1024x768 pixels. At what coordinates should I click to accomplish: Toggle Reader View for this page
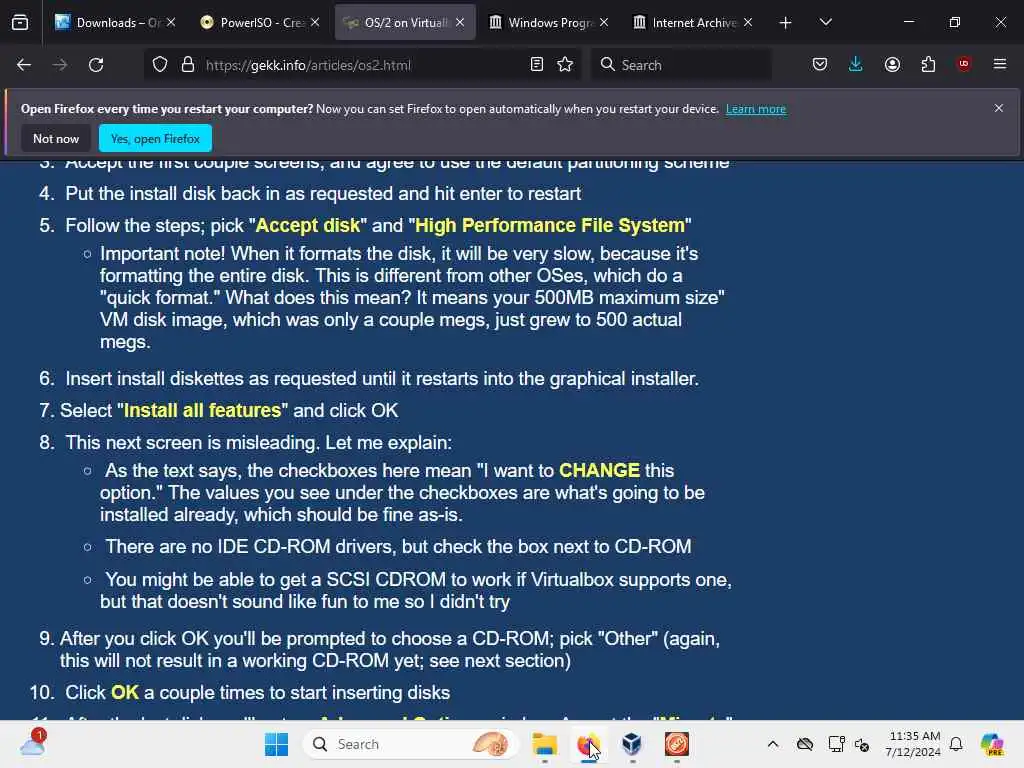click(x=537, y=65)
